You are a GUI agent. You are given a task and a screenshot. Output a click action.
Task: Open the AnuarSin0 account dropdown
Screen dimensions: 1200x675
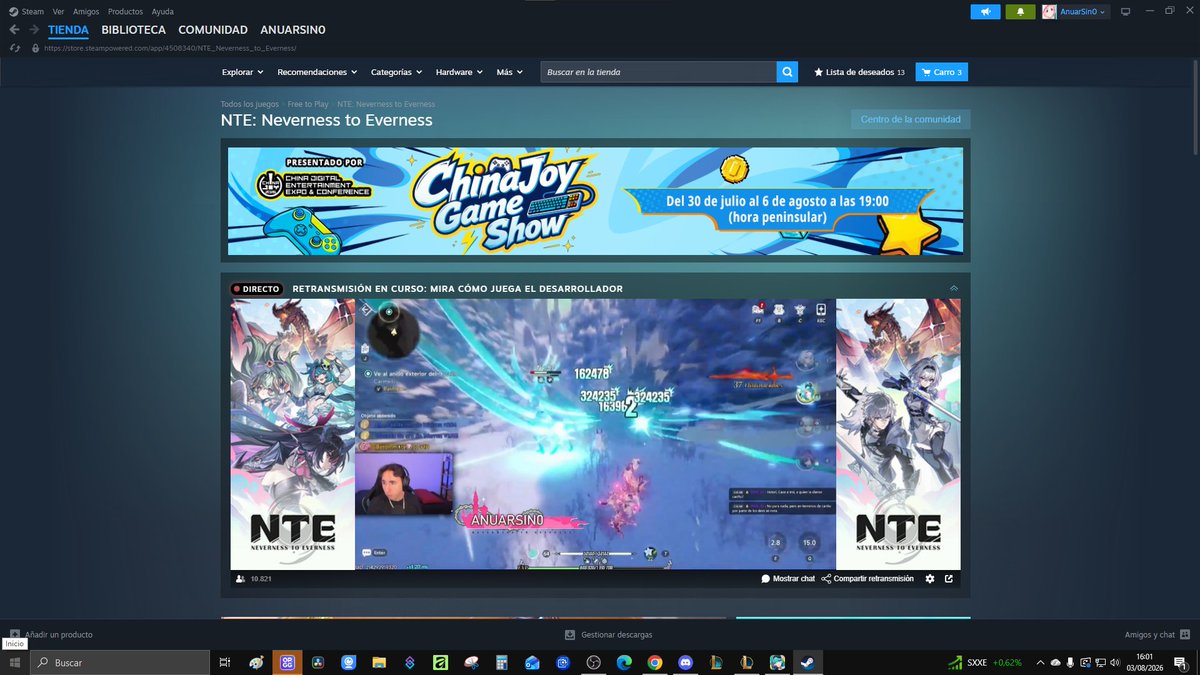click(x=1084, y=12)
